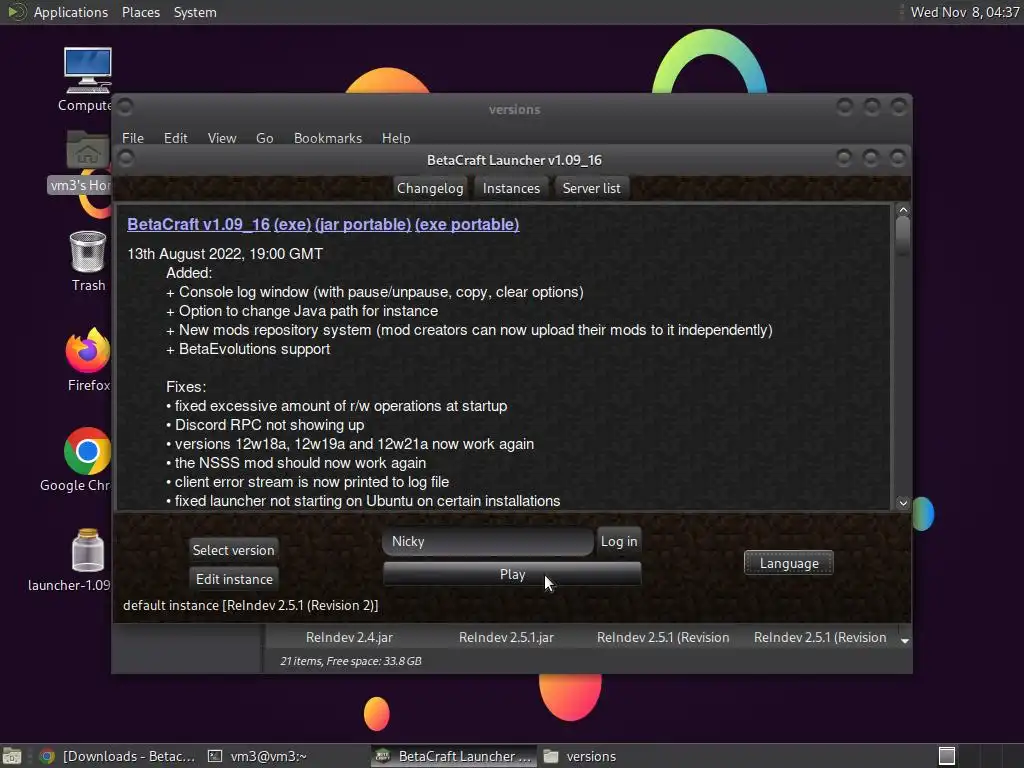
Task: Click the clock showing Wed Nov 8, 04:37
Action: click(x=965, y=12)
